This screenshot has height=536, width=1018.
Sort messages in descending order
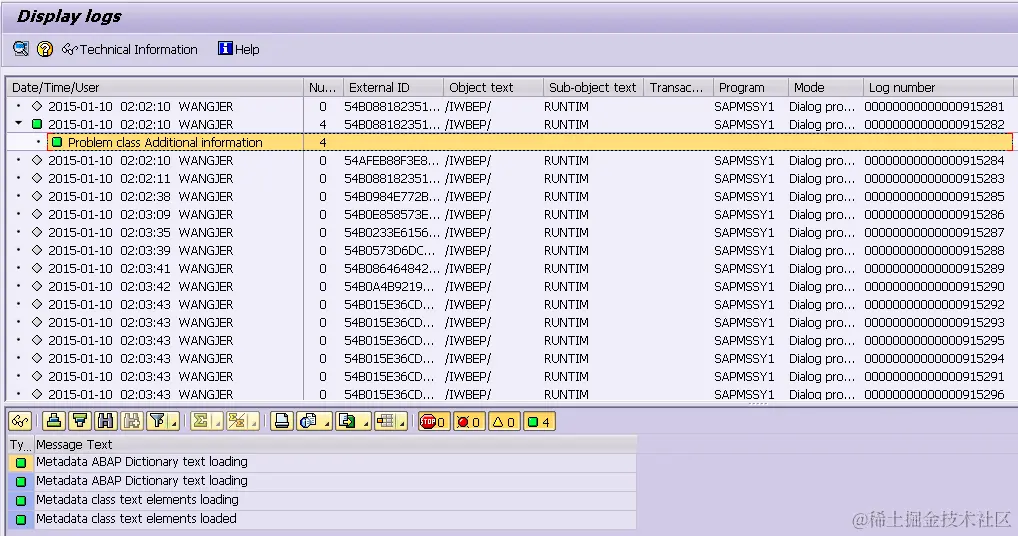80,422
